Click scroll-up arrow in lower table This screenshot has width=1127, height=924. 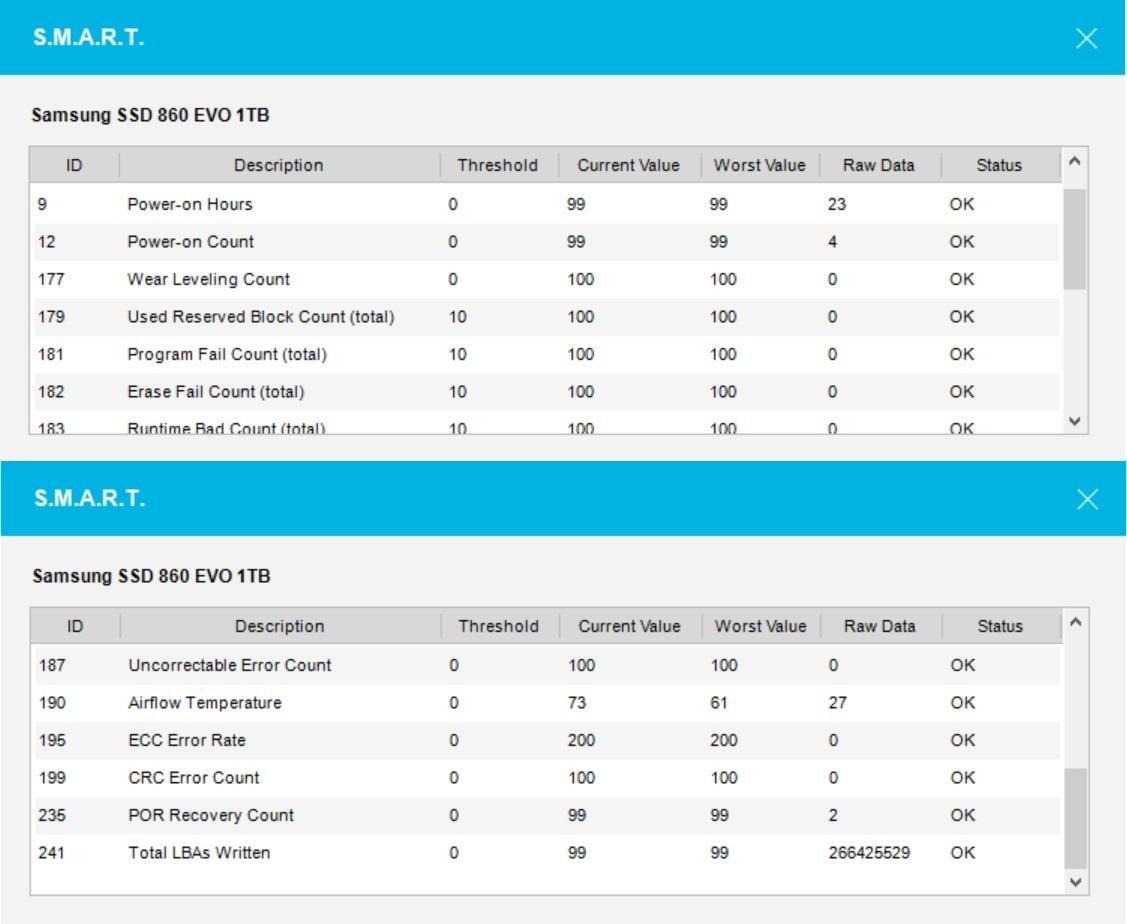(1075, 623)
